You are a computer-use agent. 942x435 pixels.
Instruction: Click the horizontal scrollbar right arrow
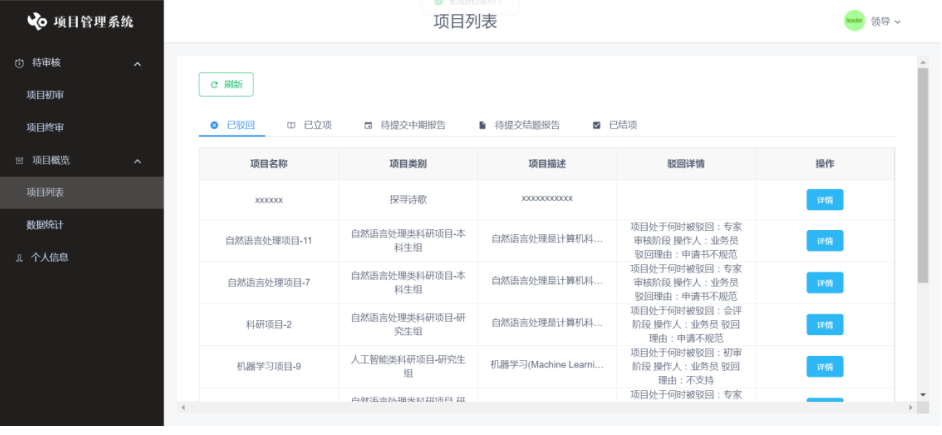[x=911, y=407]
